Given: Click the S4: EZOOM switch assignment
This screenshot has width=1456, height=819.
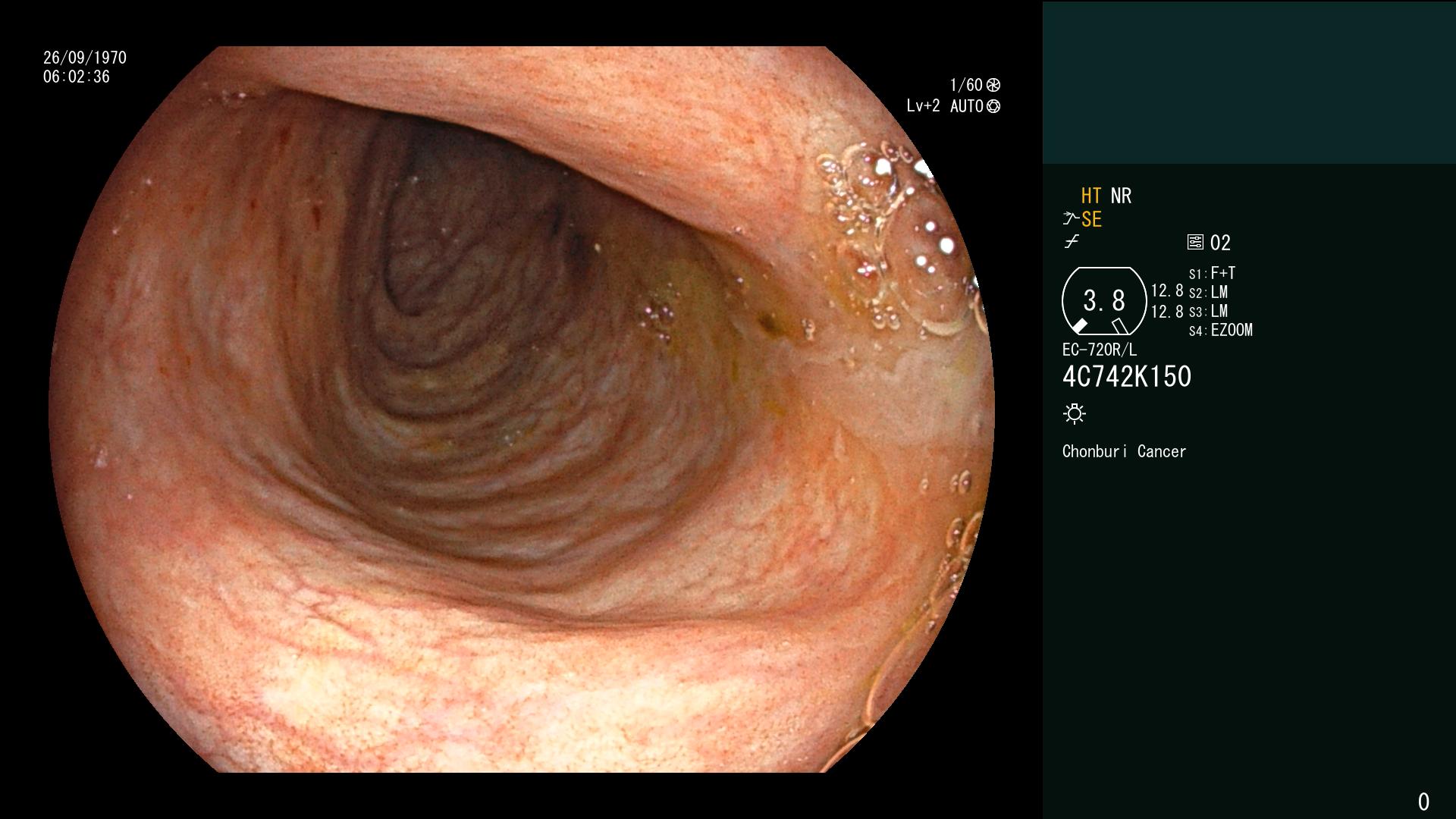Looking at the screenshot, I should [1221, 331].
